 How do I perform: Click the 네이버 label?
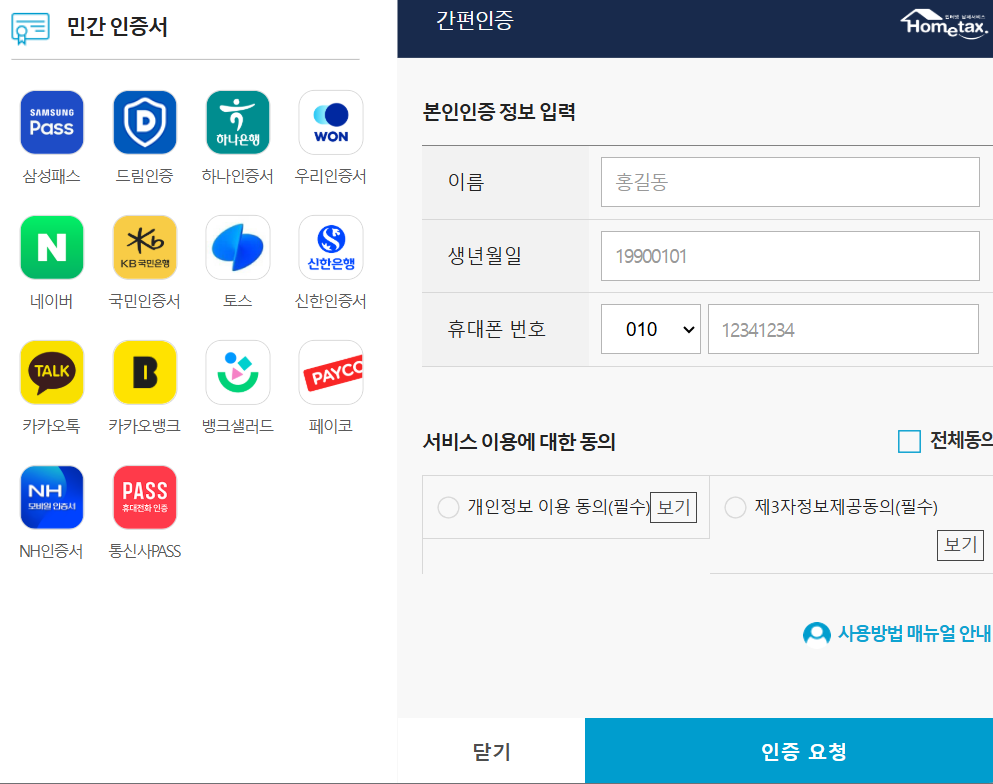[51, 301]
